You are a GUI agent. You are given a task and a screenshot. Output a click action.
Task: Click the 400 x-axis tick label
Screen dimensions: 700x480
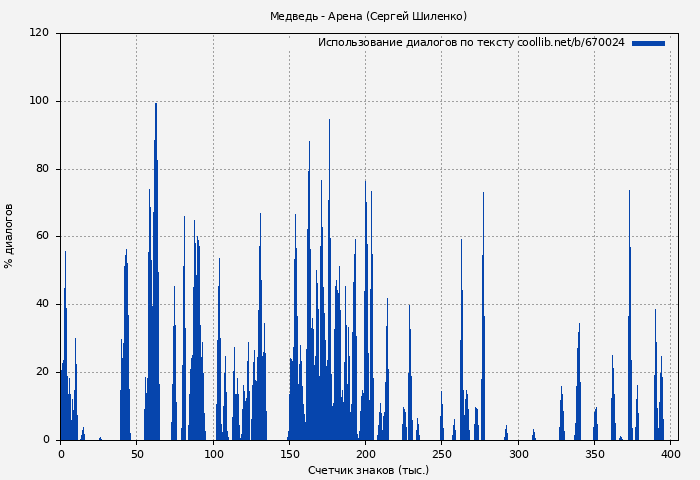click(670, 453)
